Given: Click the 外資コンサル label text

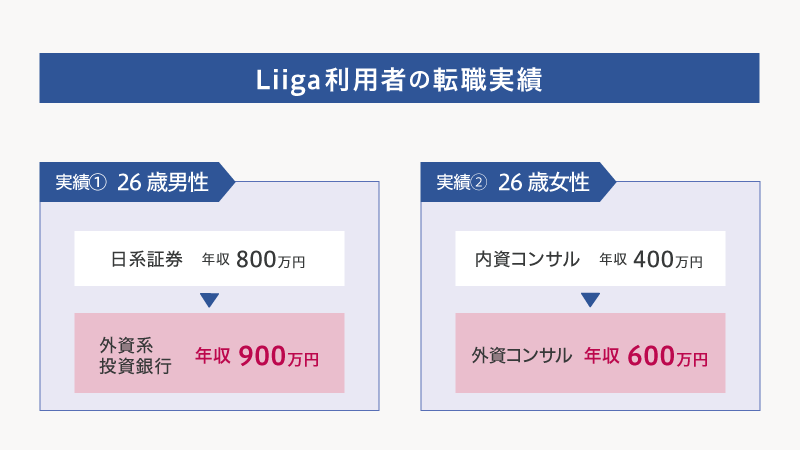Looking at the screenshot, I should coord(521,356).
